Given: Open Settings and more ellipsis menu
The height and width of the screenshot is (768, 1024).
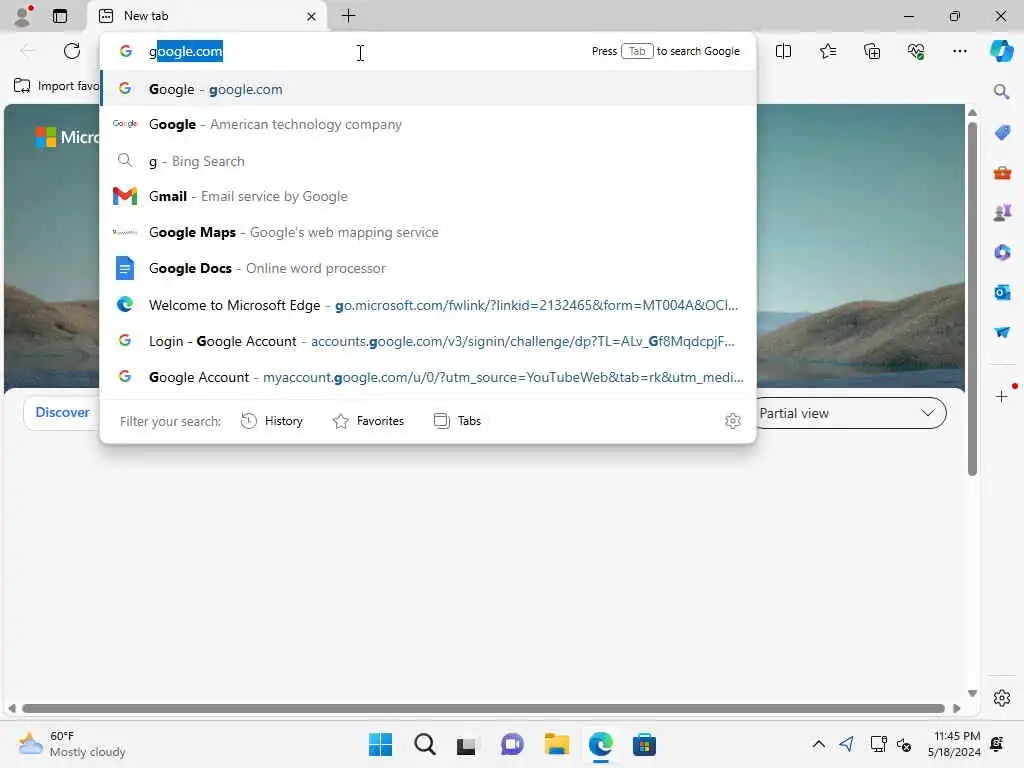Looking at the screenshot, I should coord(959,51).
